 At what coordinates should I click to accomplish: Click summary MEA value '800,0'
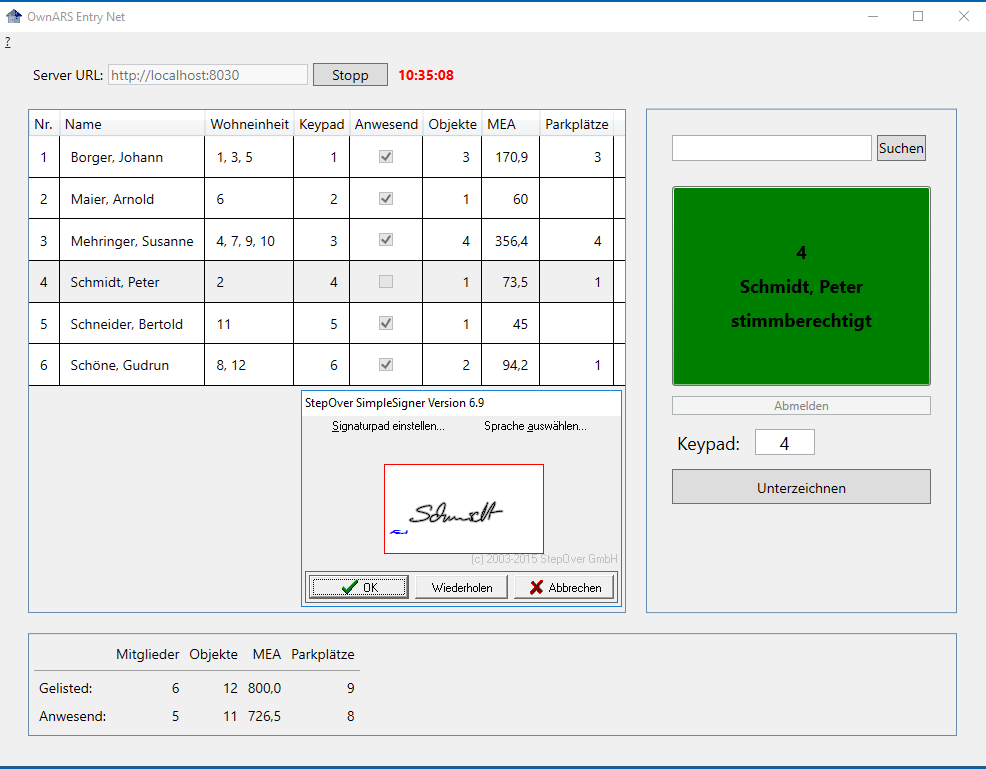click(x=264, y=688)
